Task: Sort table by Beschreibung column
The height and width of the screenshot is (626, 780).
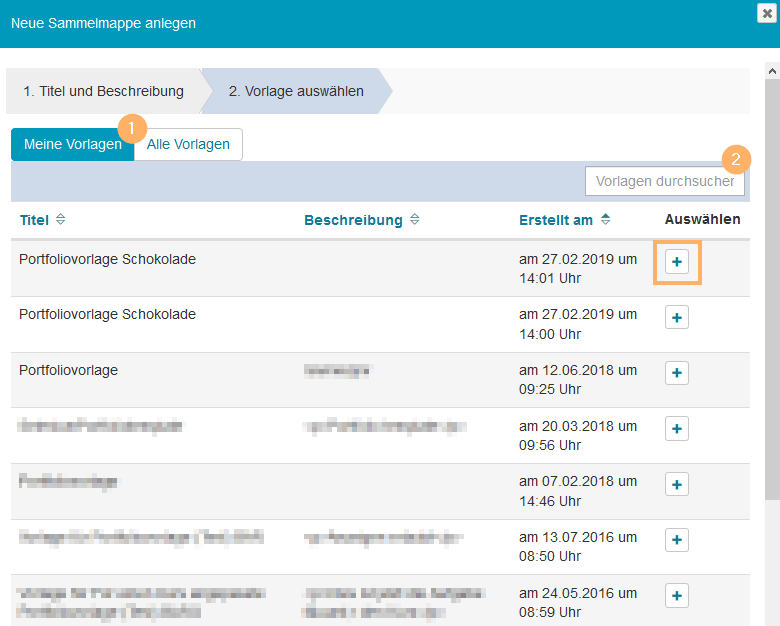Action: (x=361, y=220)
